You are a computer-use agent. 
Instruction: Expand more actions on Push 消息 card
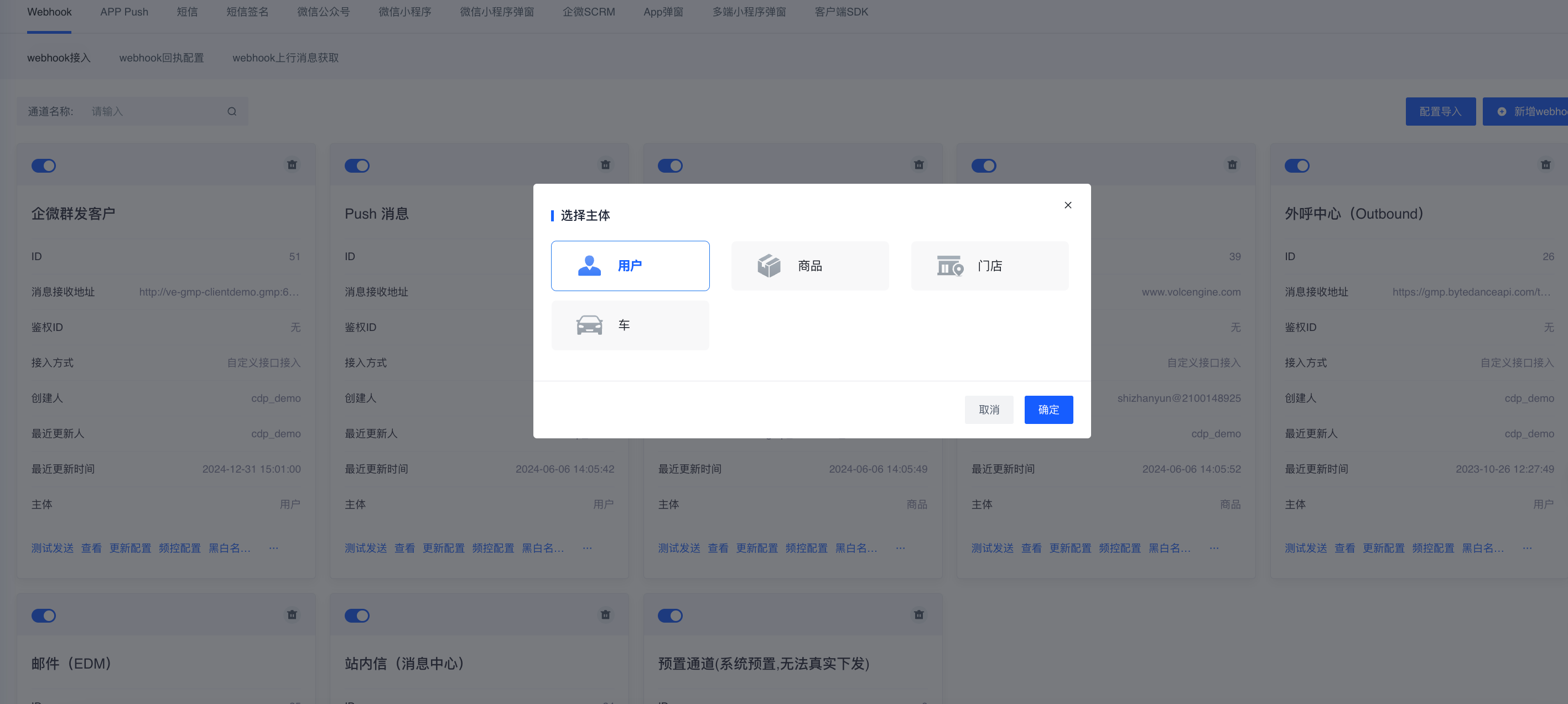click(588, 548)
